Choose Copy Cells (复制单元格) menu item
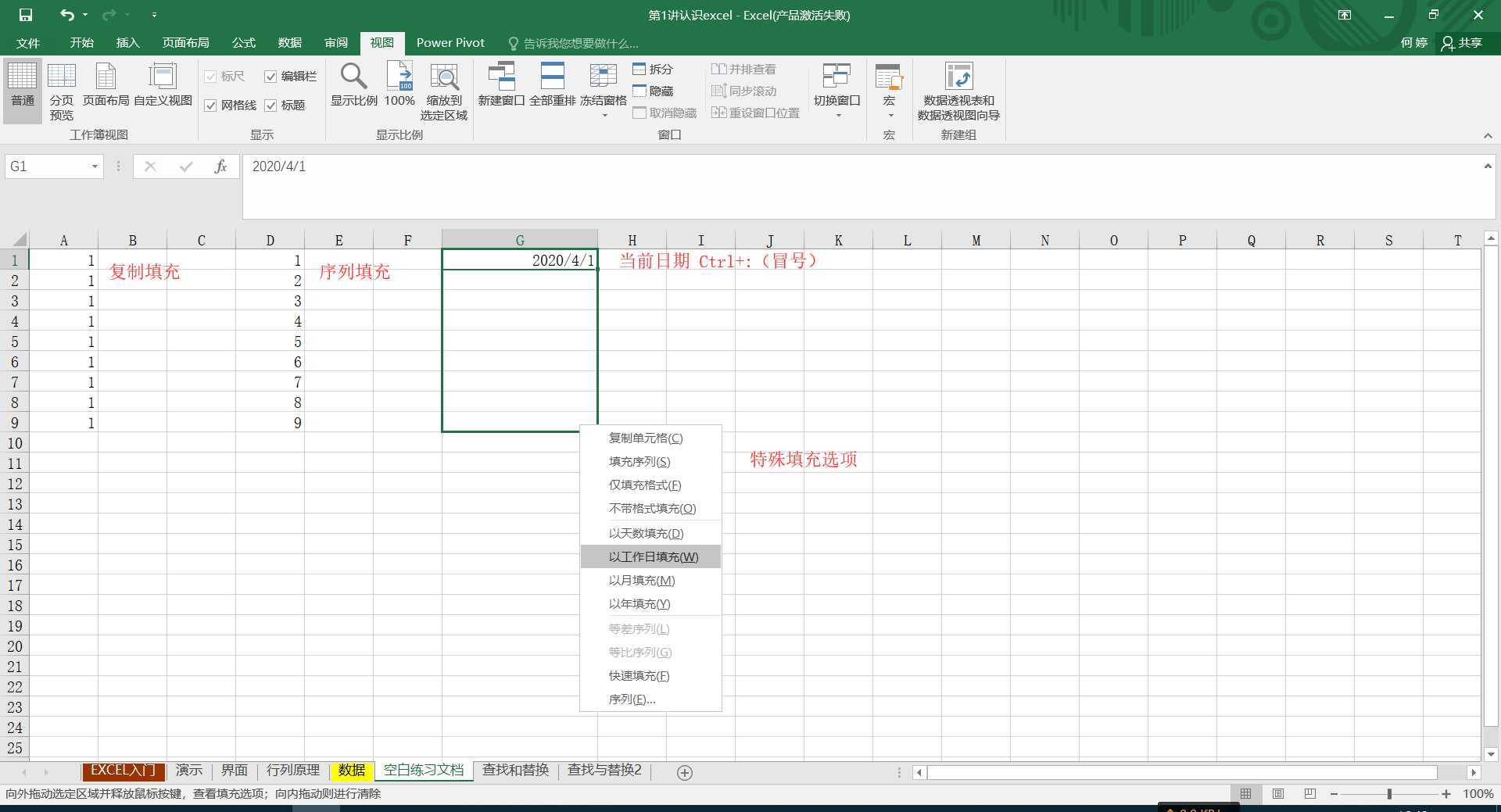The height and width of the screenshot is (812, 1501). [x=650, y=438]
